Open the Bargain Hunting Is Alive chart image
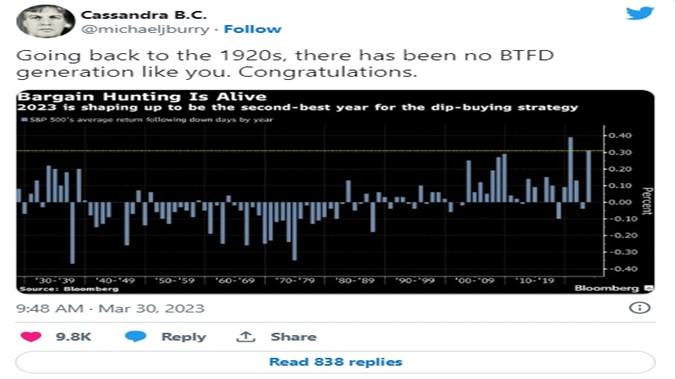This screenshot has height=379, width=675. point(335,192)
